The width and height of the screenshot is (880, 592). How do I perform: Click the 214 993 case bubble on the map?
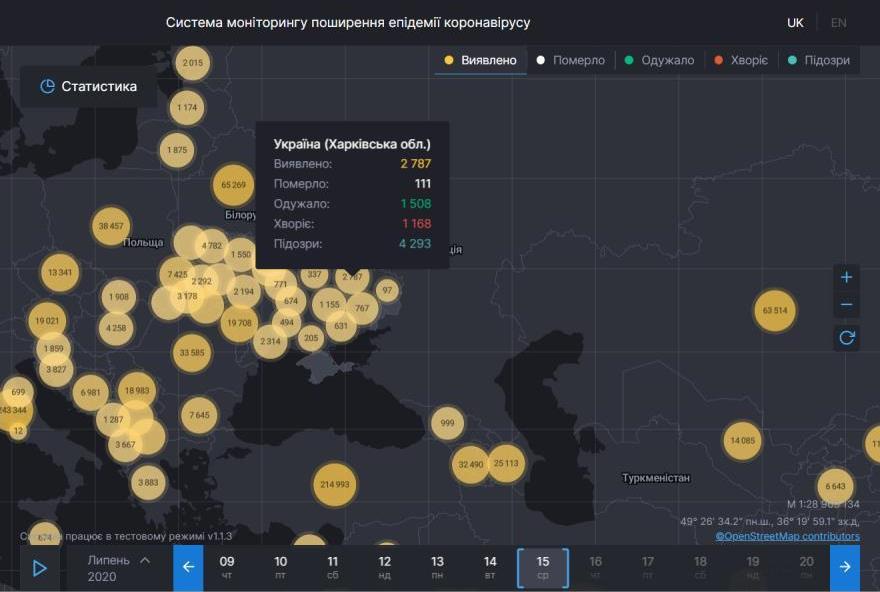(x=334, y=484)
